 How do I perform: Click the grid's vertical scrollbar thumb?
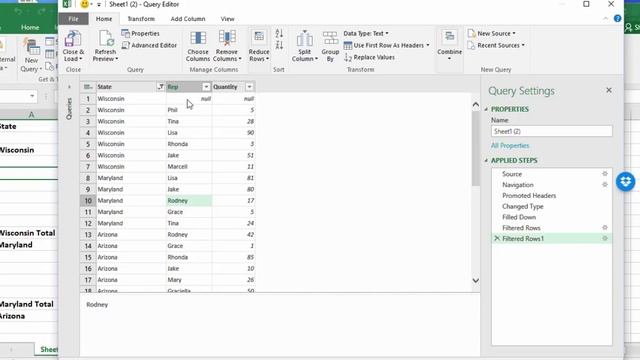click(x=476, y=148)
